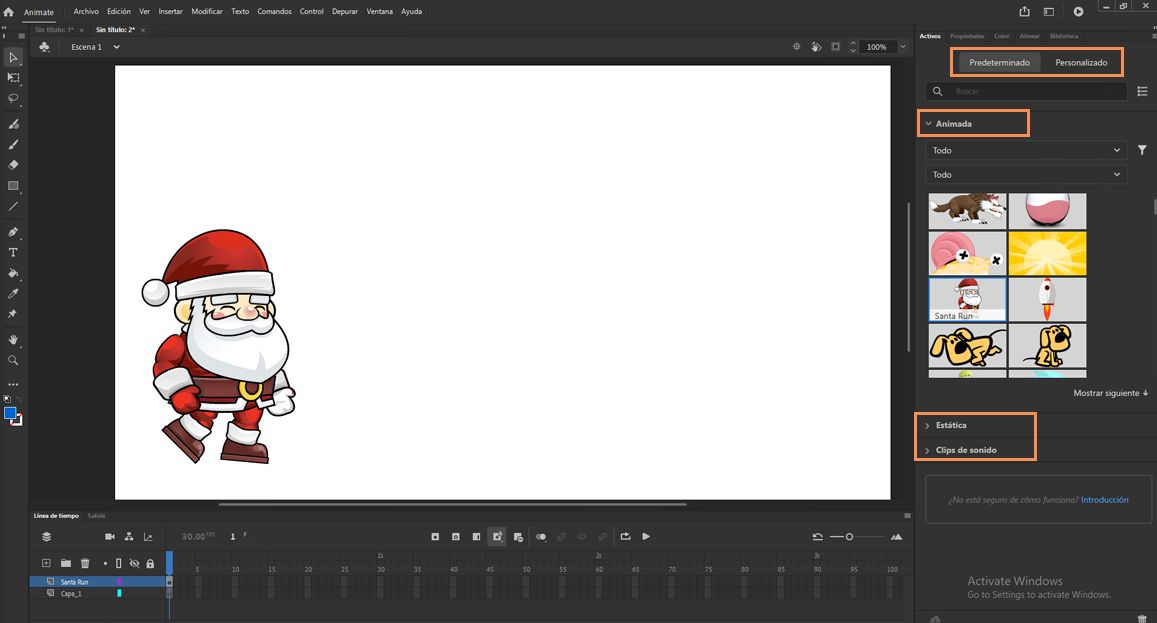The width and height of the screenshot is (1157, 623).
Task: Open the Edit Toolbar three-dots menu
Action: (x=13, y=385)
